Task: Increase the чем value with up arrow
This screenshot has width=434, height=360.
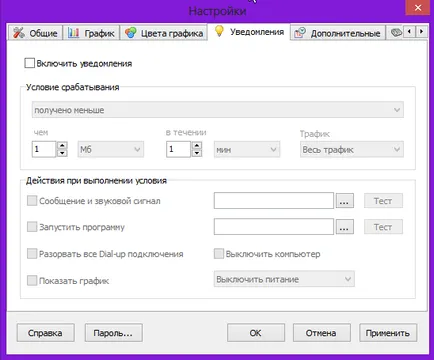Action: [62, 145]
